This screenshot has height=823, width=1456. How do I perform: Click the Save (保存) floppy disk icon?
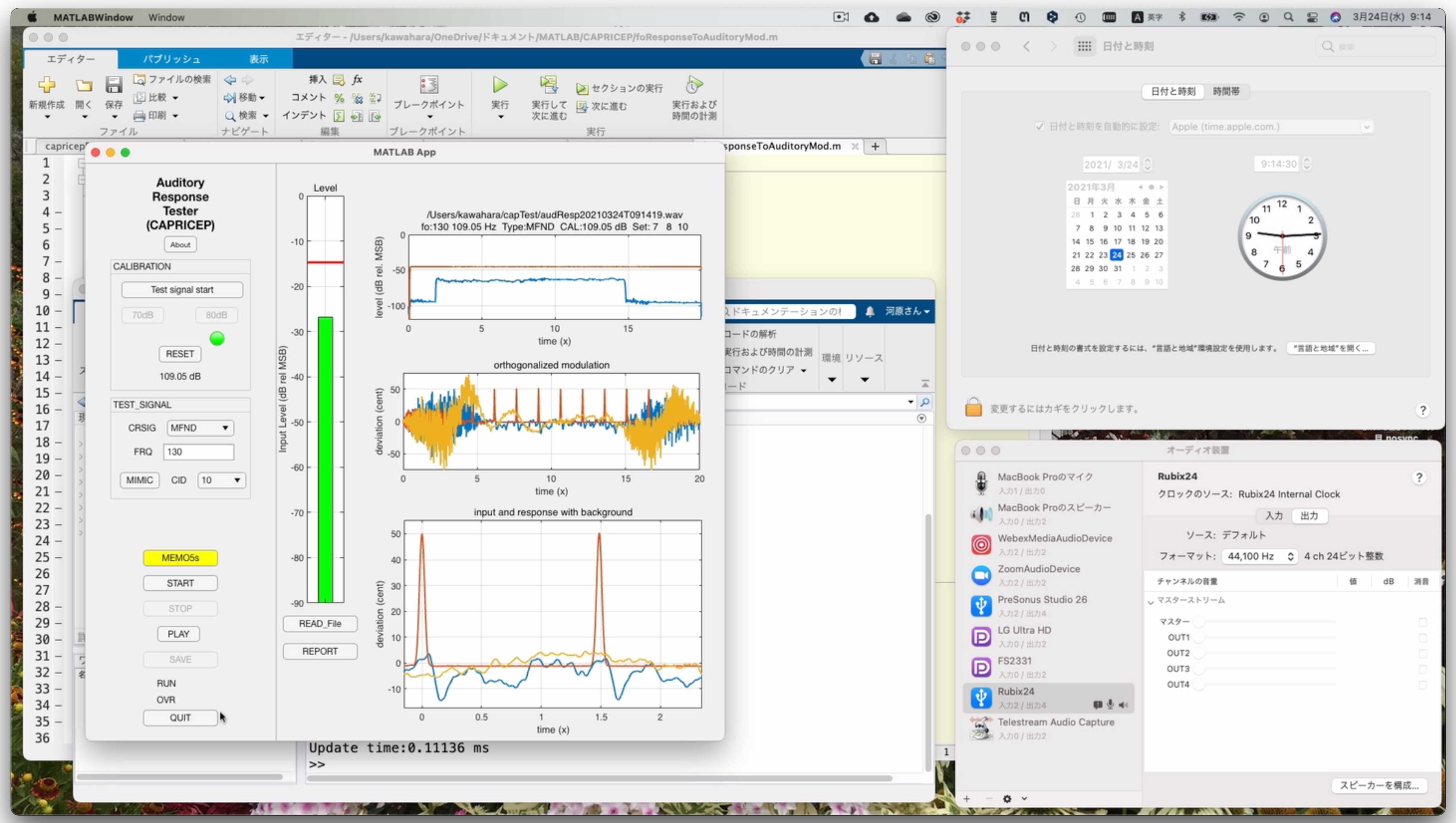tap(114, 85)
